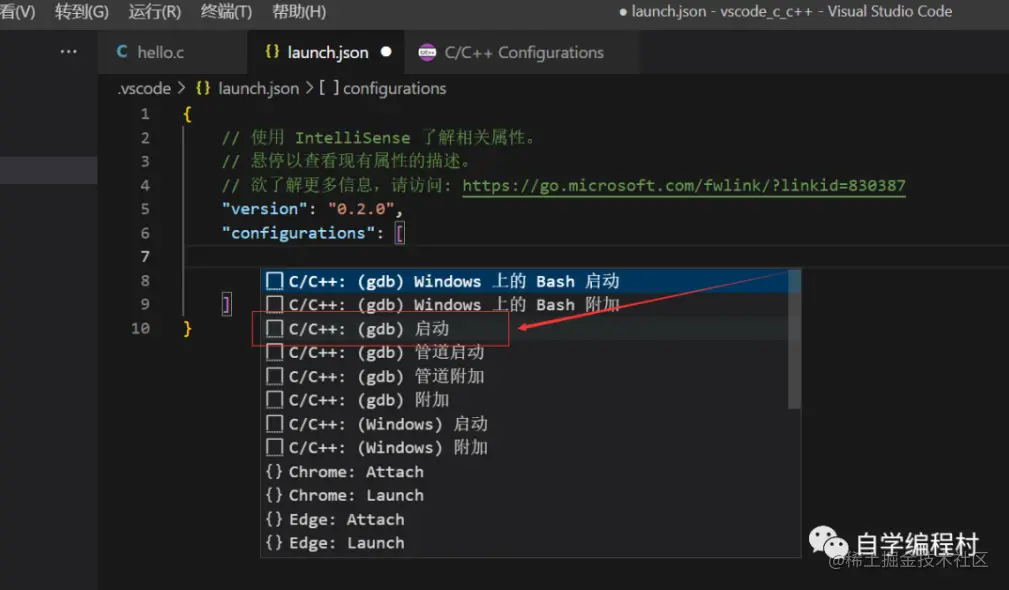
Task: Click snippet icon beside (gdb) 附加
Action: tap(275, 400)
